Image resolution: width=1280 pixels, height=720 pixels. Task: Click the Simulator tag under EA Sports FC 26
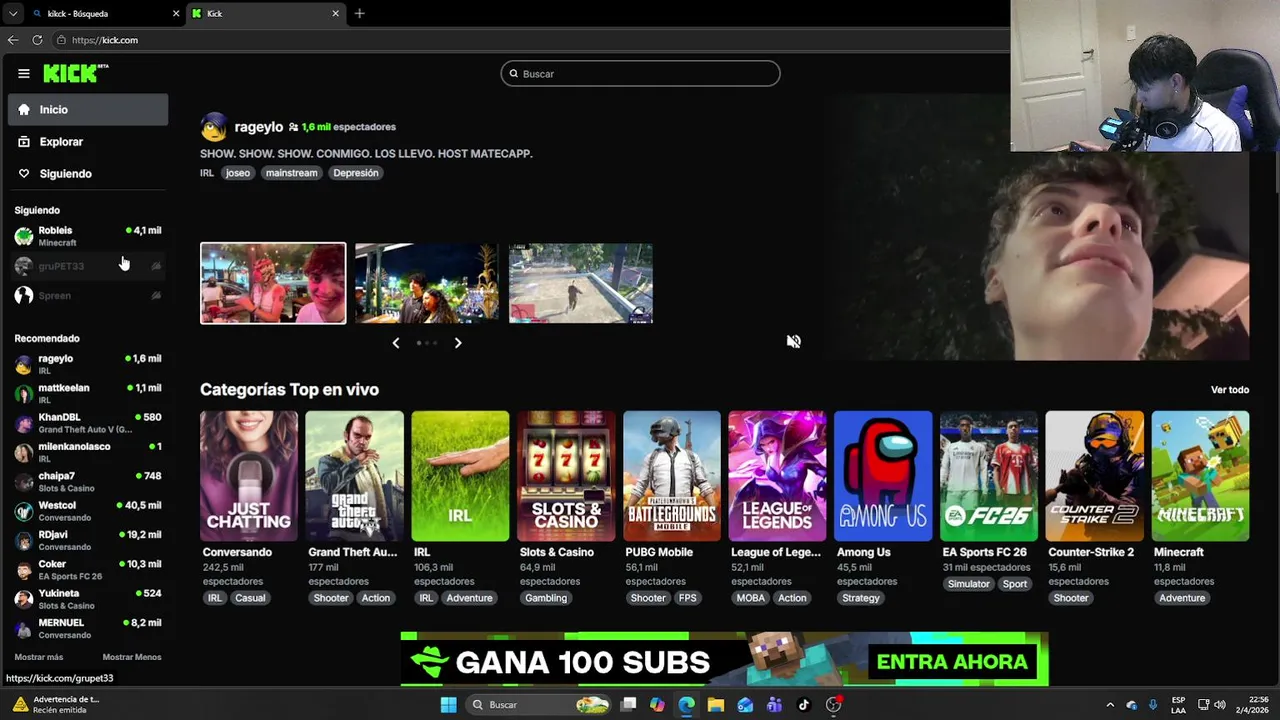[968, 584]
